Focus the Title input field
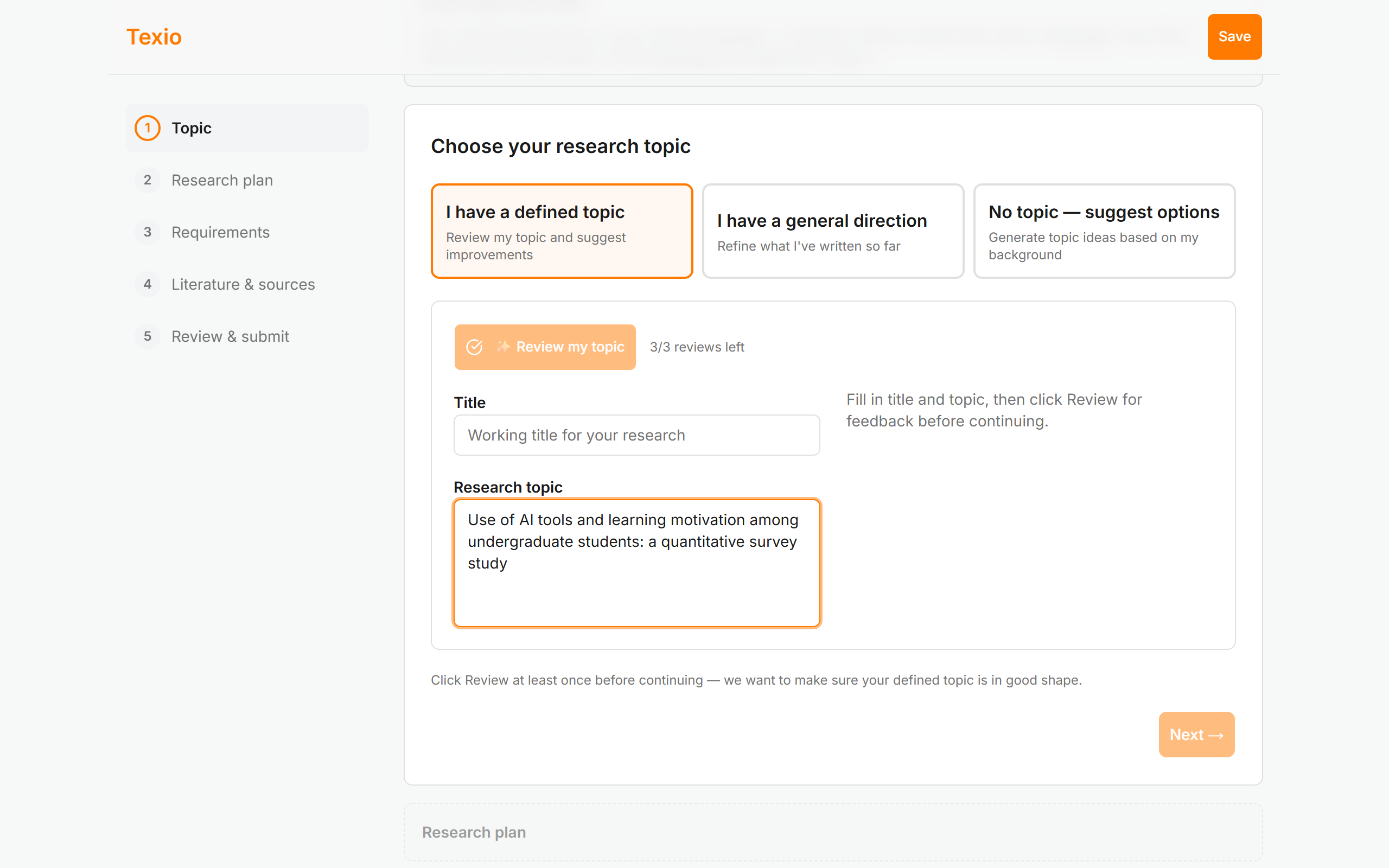 coord(636,435)
